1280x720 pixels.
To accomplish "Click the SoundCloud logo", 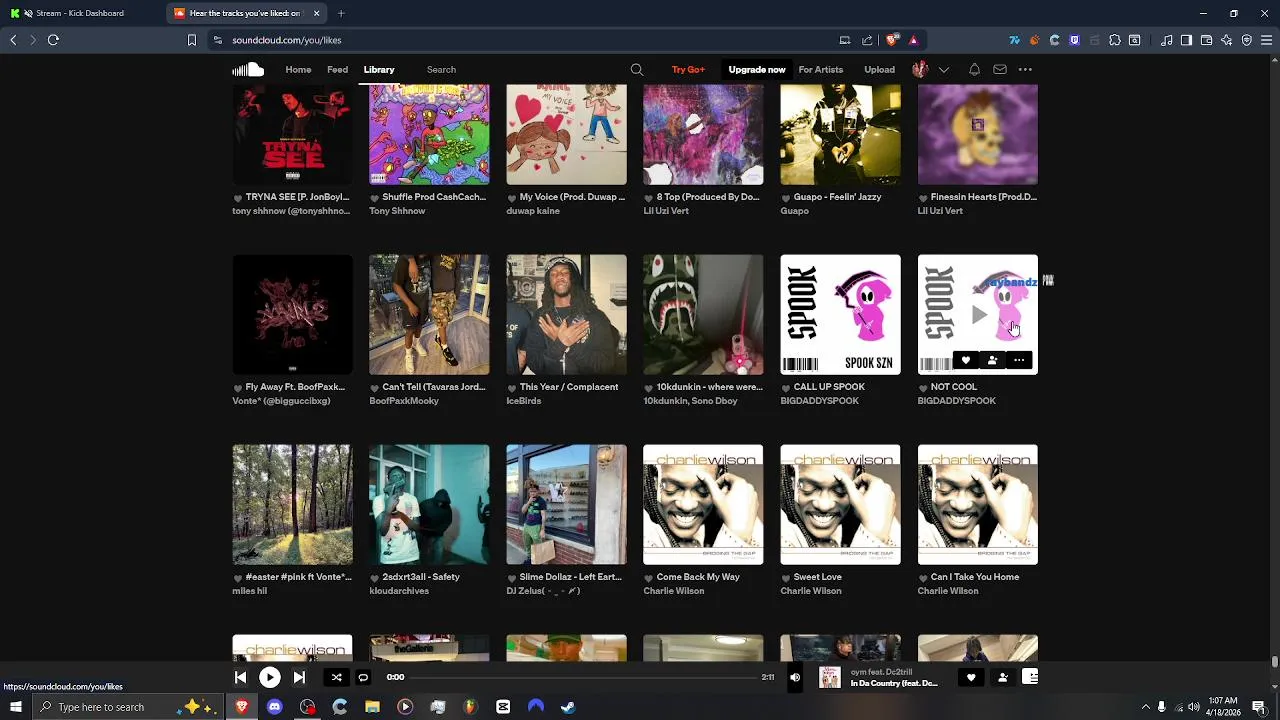I will (248, 69).
